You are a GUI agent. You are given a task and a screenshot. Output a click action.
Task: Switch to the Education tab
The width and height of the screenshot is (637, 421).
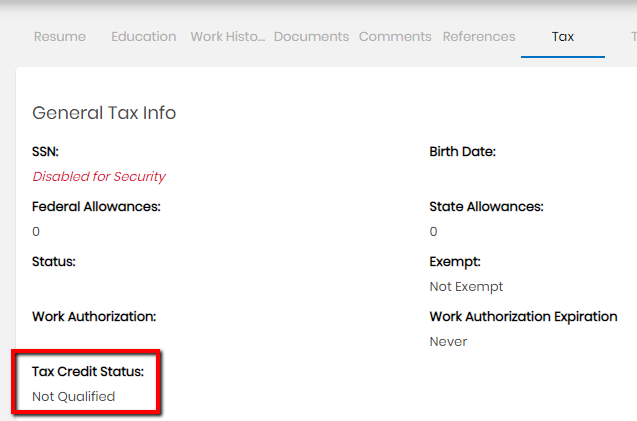(144, 37)
